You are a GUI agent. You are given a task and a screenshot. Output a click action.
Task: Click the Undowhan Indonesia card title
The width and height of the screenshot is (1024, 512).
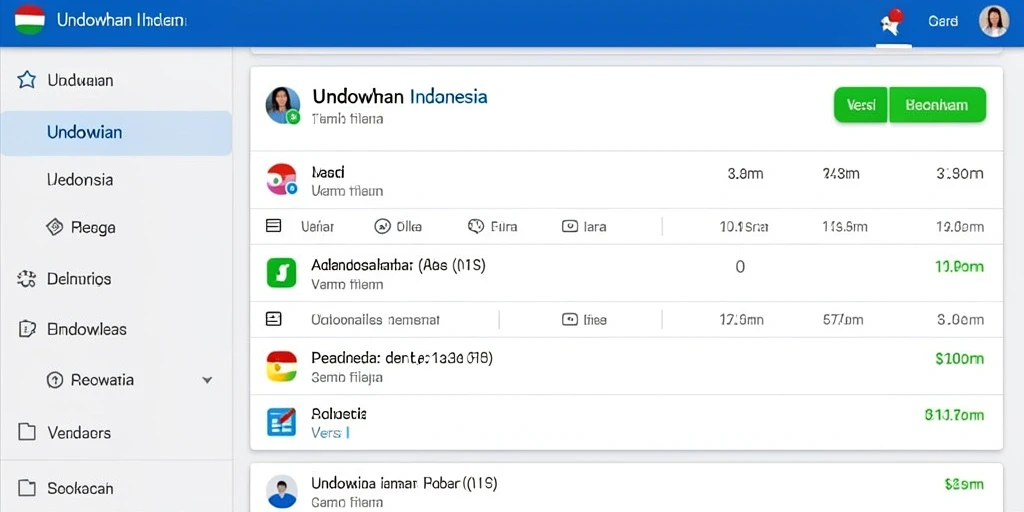(x=400, y=97)
